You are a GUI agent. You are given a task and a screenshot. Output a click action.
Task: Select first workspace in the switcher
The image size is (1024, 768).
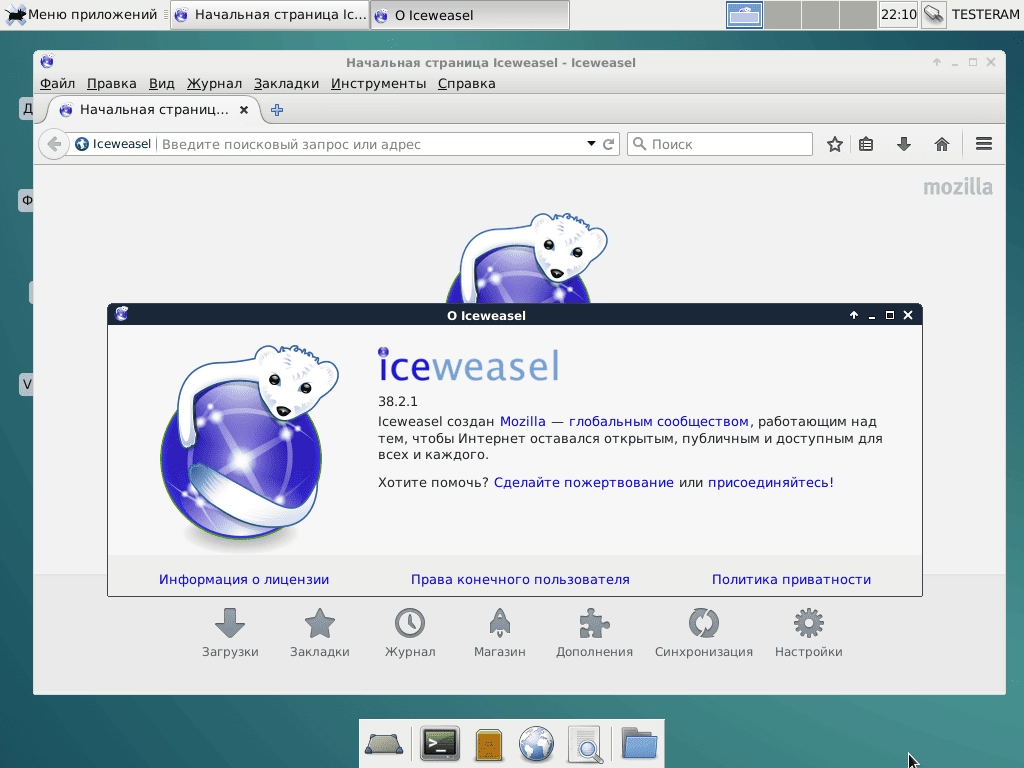click(x=744, y=14)
